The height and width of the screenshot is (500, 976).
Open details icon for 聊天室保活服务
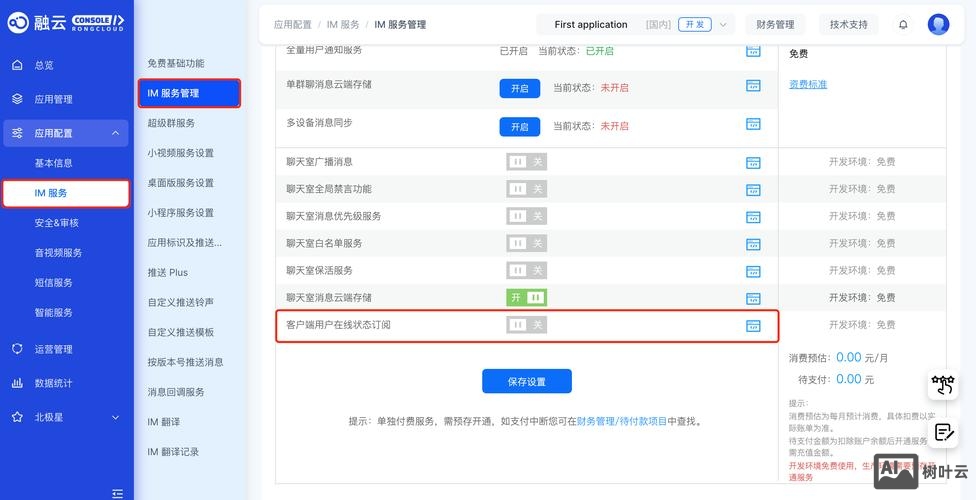753,271
